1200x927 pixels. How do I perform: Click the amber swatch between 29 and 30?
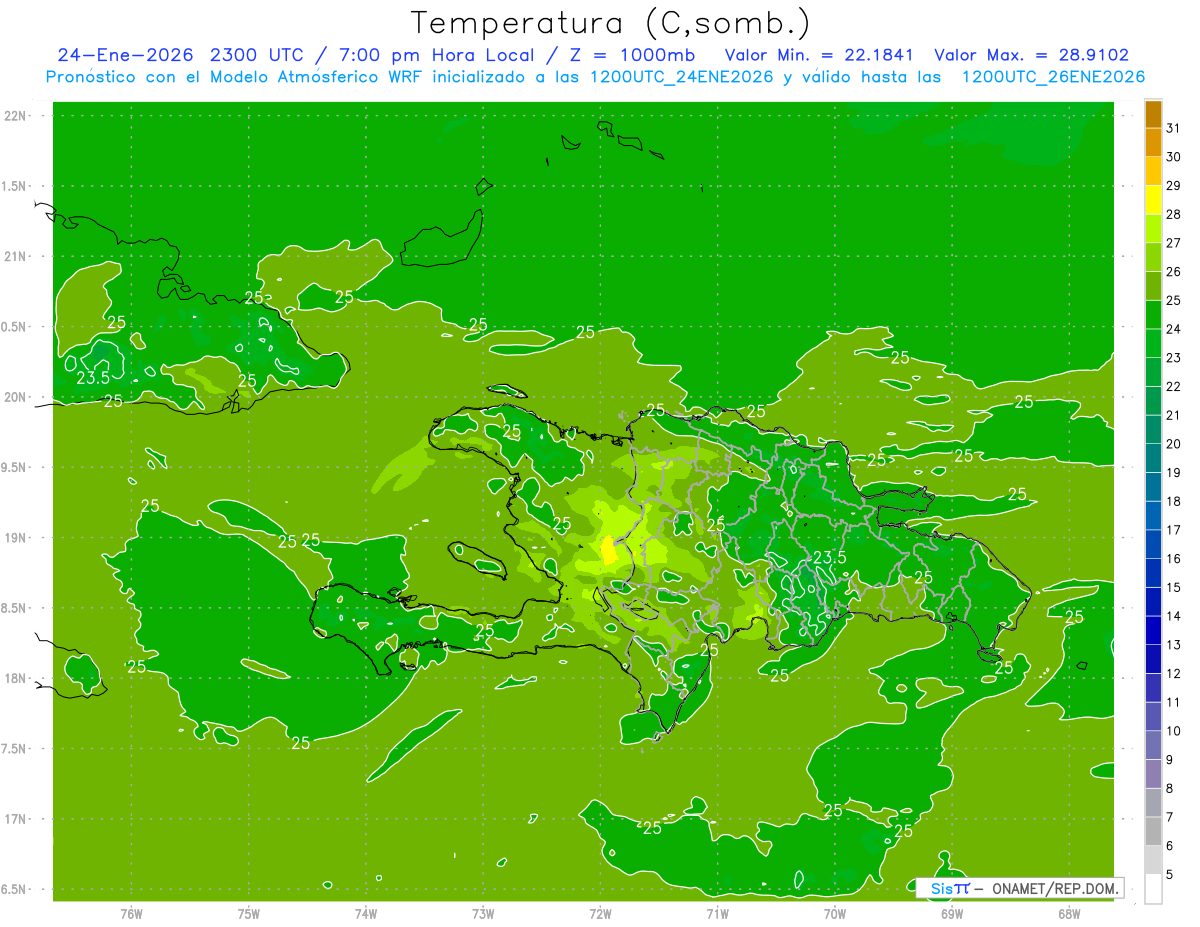[1153, 171]
